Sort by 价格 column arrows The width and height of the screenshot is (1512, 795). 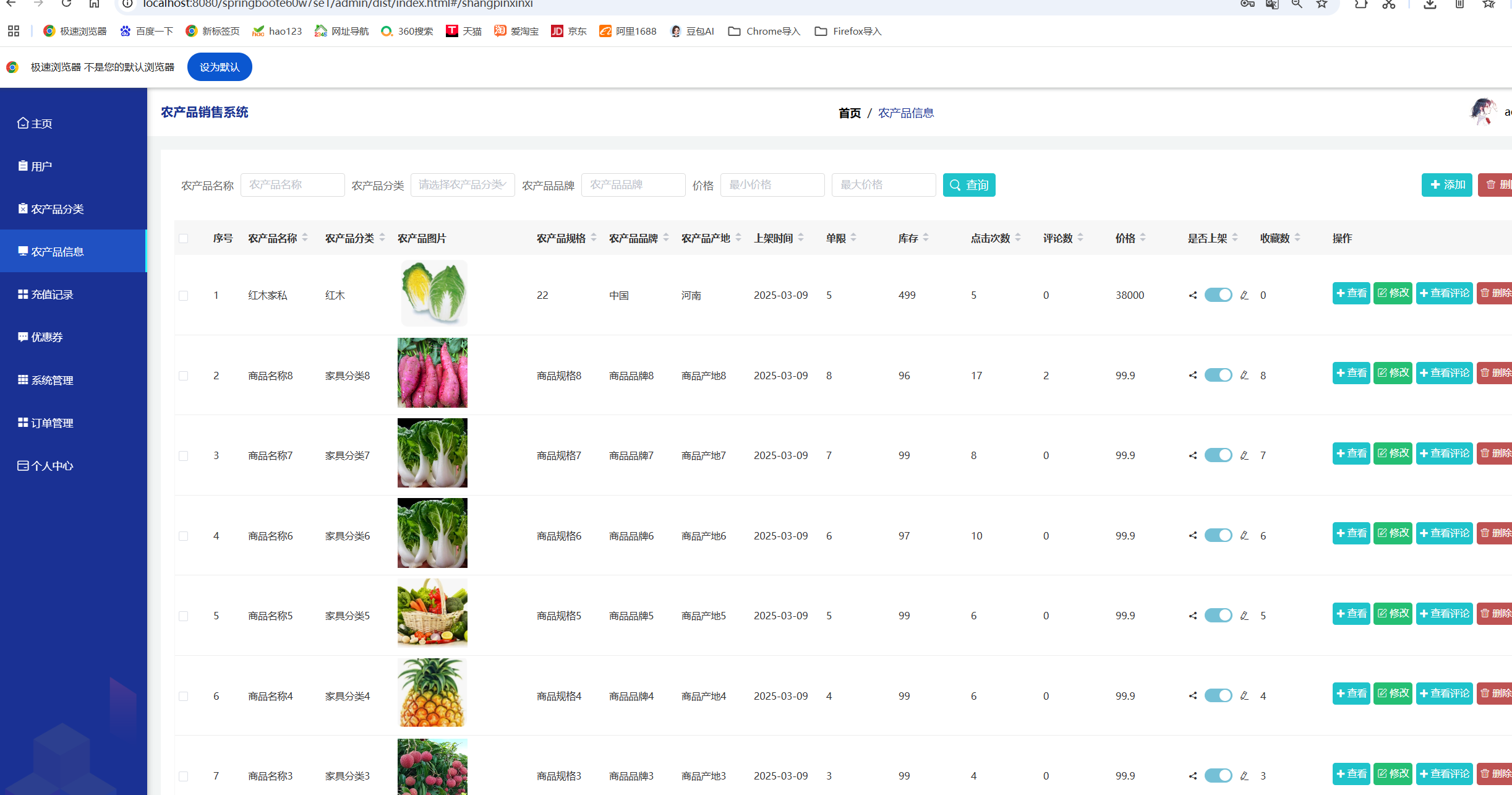(x=1143, y=238)
